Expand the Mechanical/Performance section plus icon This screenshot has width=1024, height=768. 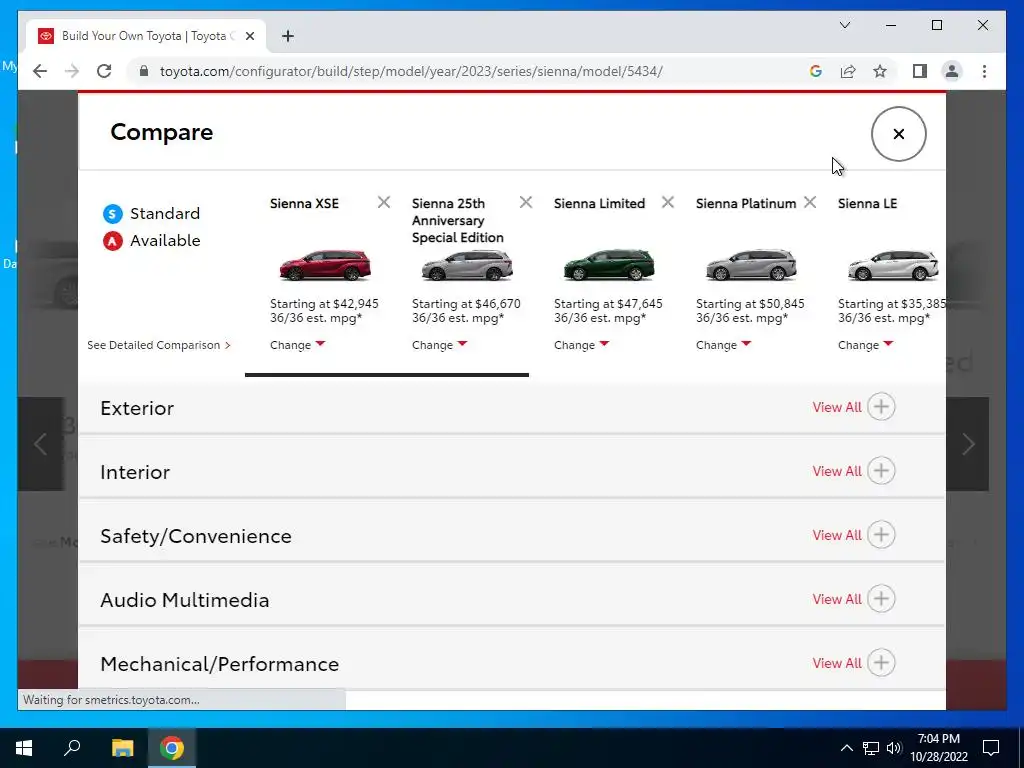coord(881,663)
